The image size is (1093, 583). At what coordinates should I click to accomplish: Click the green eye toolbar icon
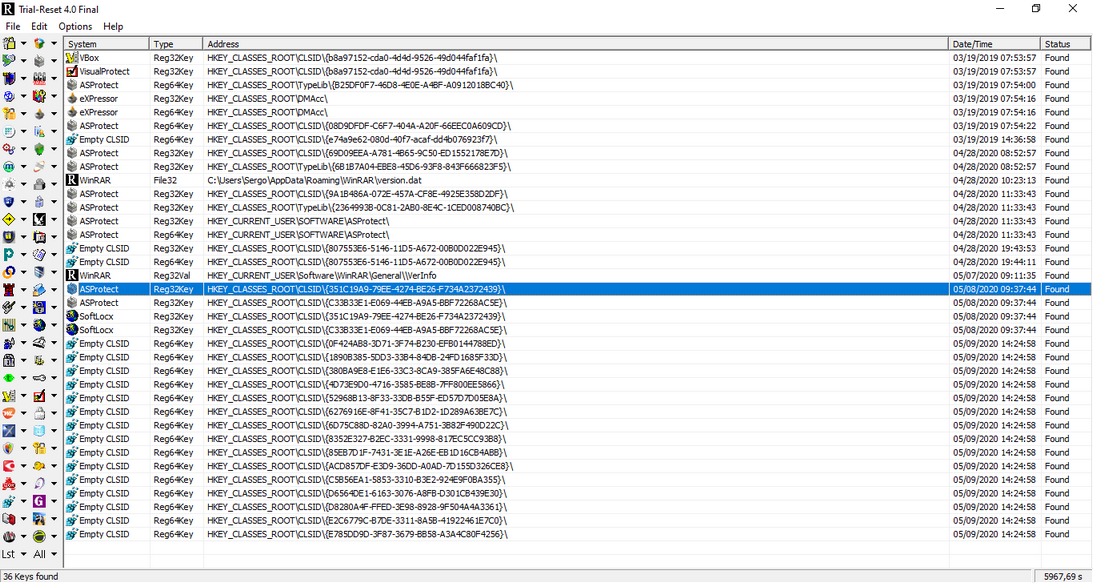(x=8, y=378)
